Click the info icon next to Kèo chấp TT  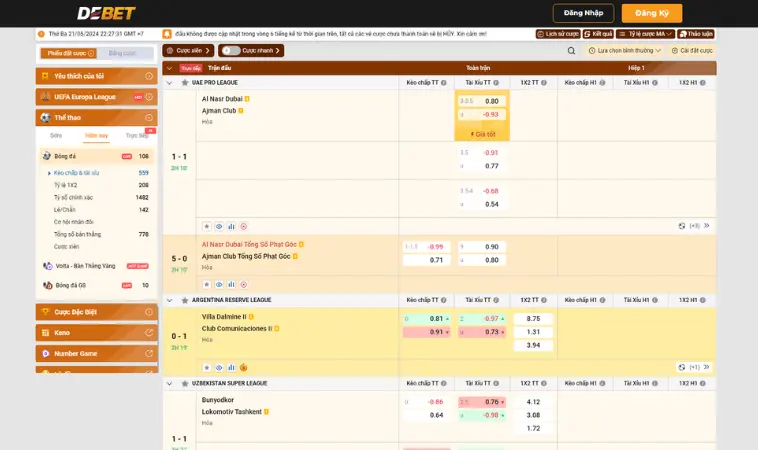pyautogui.click(x=444, y=82)
